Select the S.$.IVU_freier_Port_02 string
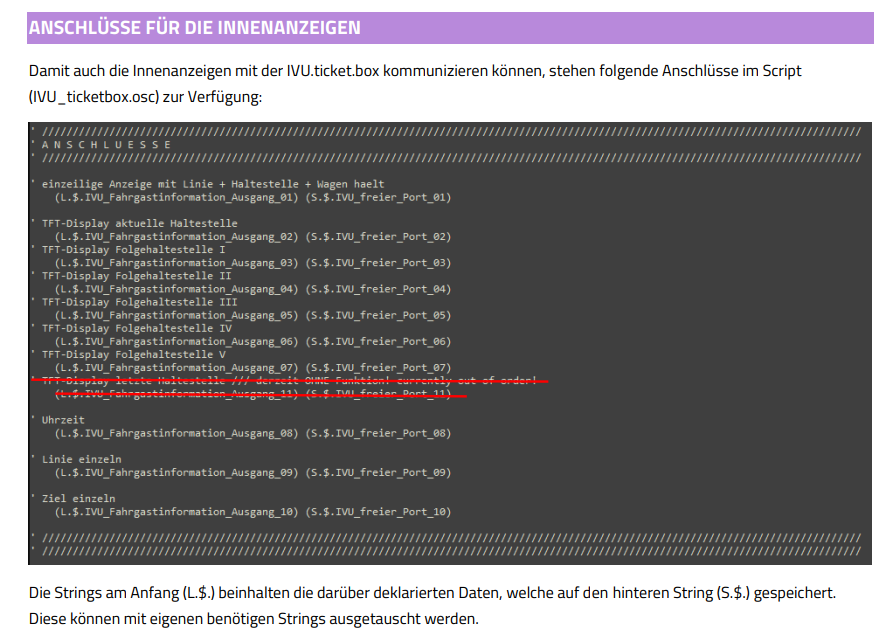 (x=378, y=237)
